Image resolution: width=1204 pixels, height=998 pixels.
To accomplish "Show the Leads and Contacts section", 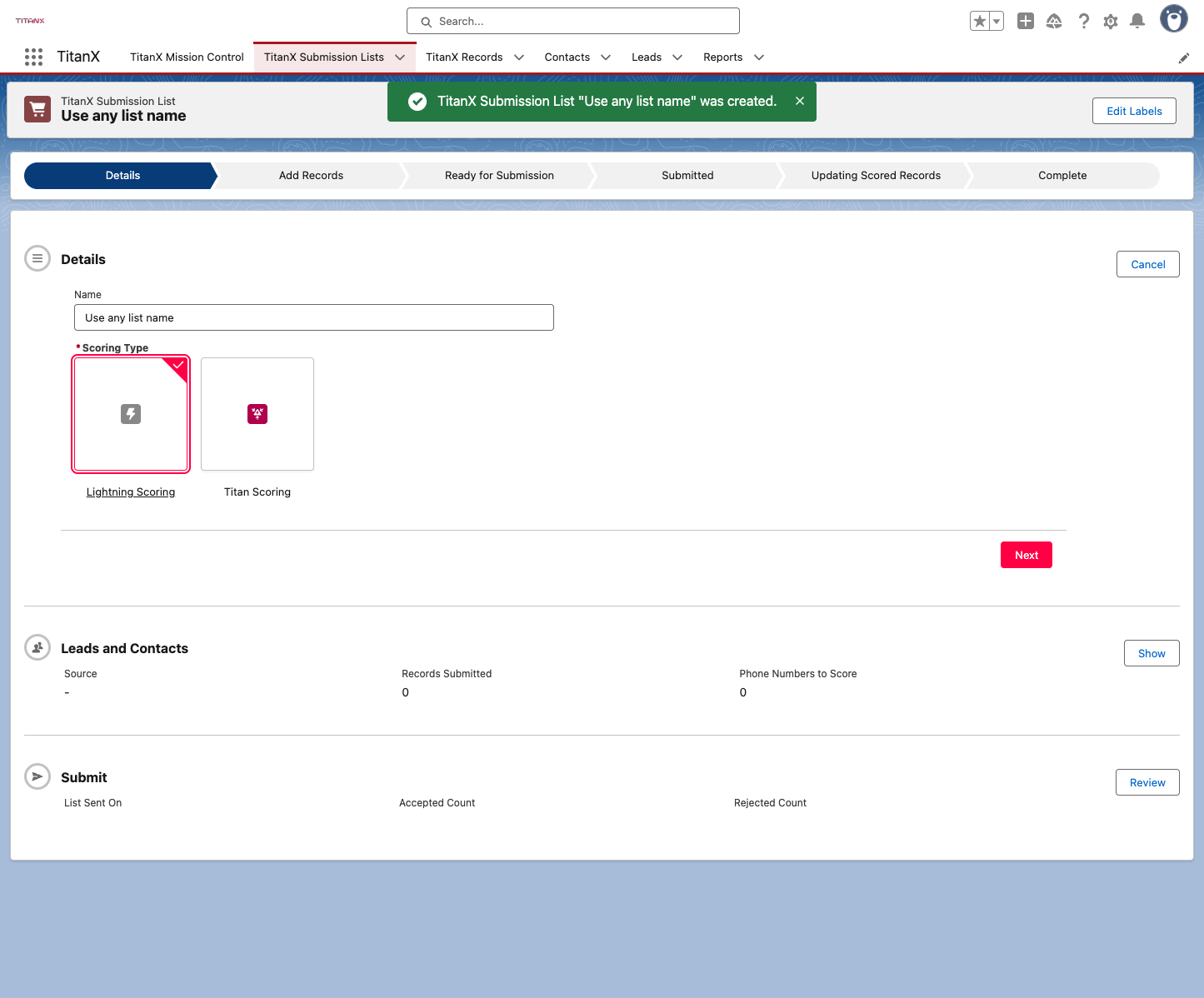I will (x=1152, y=653).
